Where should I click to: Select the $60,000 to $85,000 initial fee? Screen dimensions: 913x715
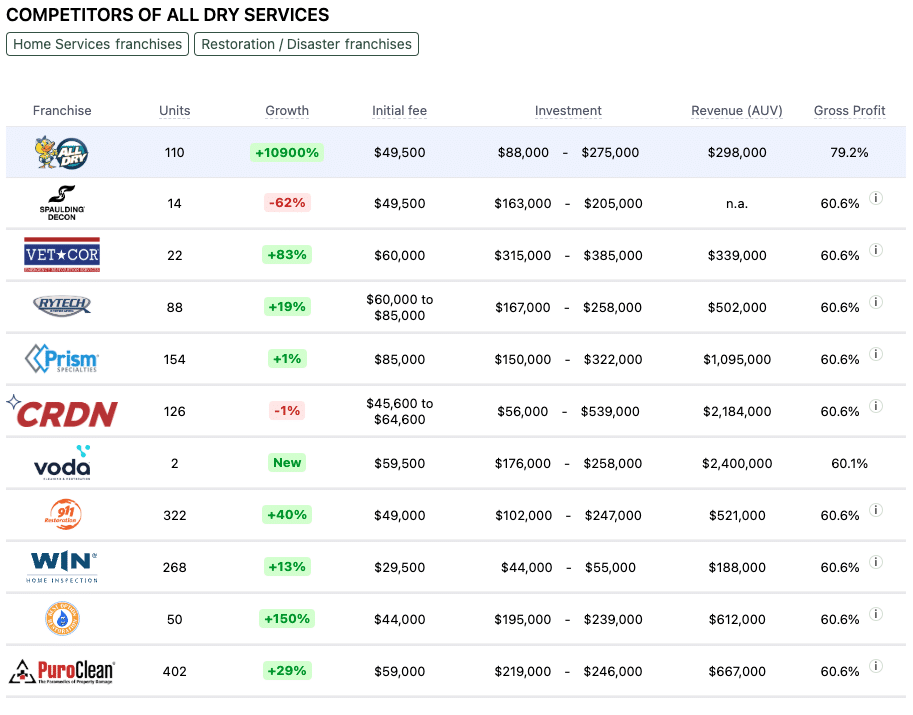click(x=399, y=307)
